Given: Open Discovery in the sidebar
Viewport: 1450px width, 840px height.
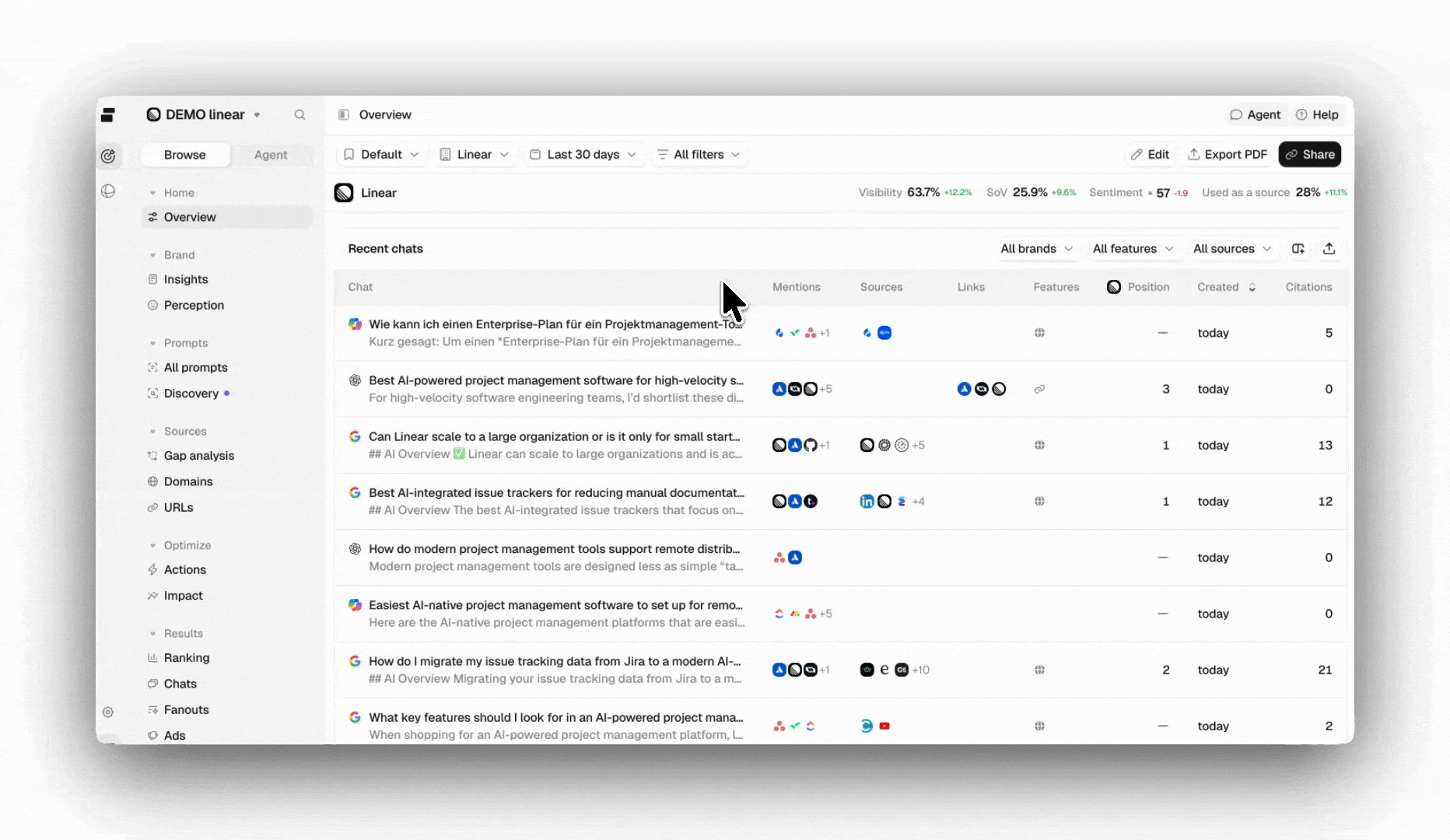Looking at the screenshot, I should point(191,394).
